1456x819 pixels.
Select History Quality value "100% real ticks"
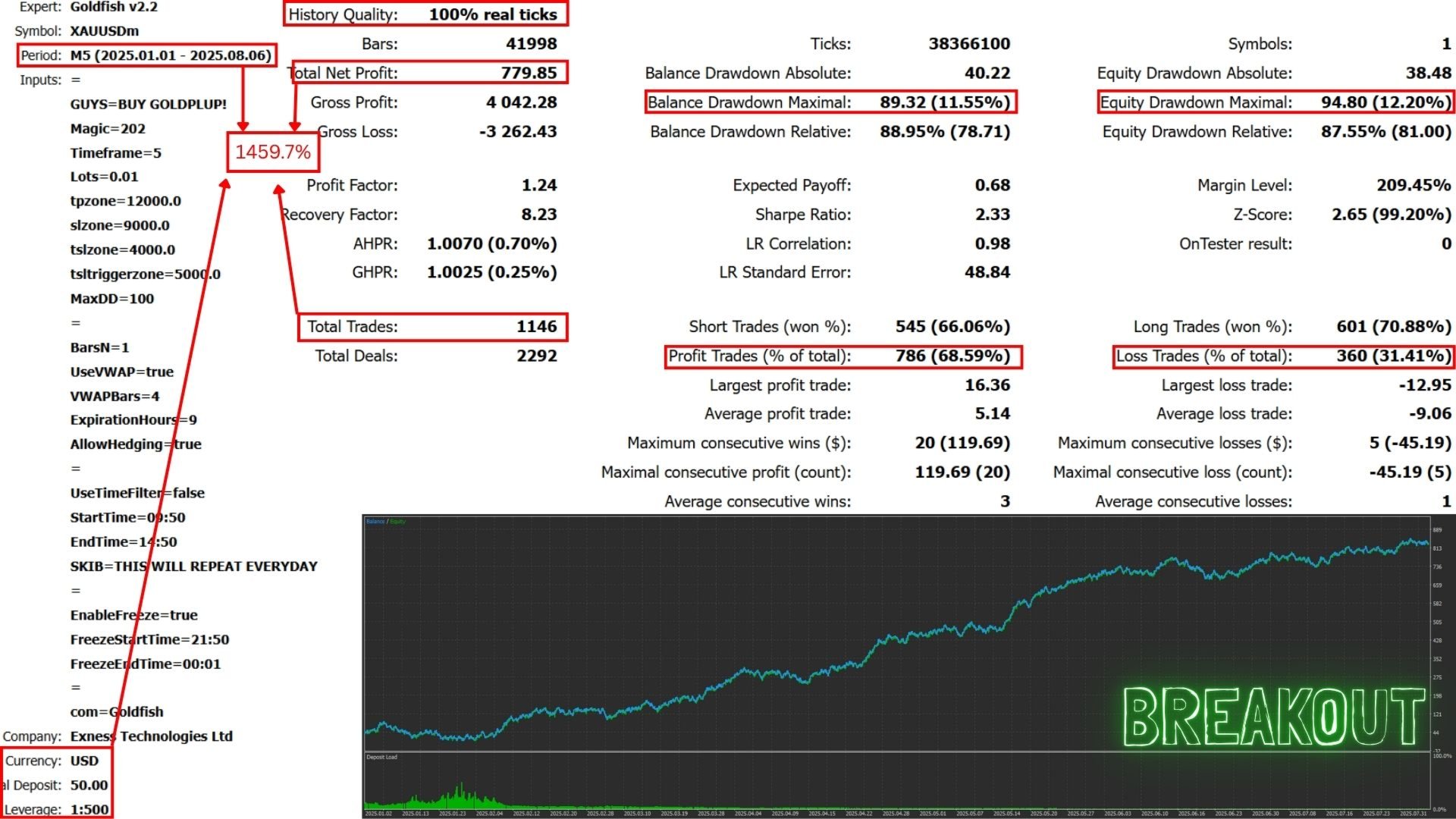pyautogui.click(x=493, y=14)
